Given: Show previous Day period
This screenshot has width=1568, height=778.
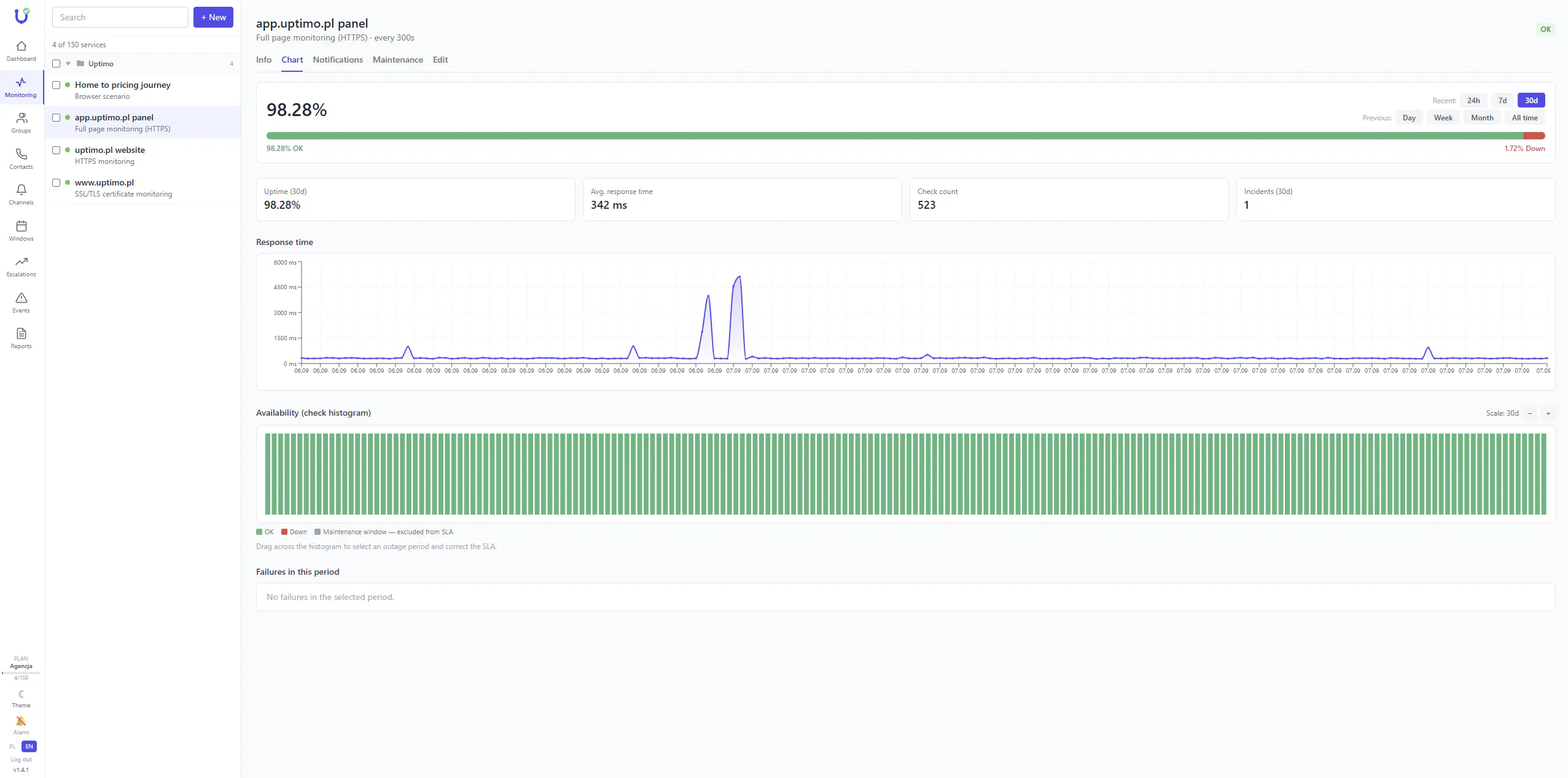Looking at the screenshot, I should point(1409,118).
